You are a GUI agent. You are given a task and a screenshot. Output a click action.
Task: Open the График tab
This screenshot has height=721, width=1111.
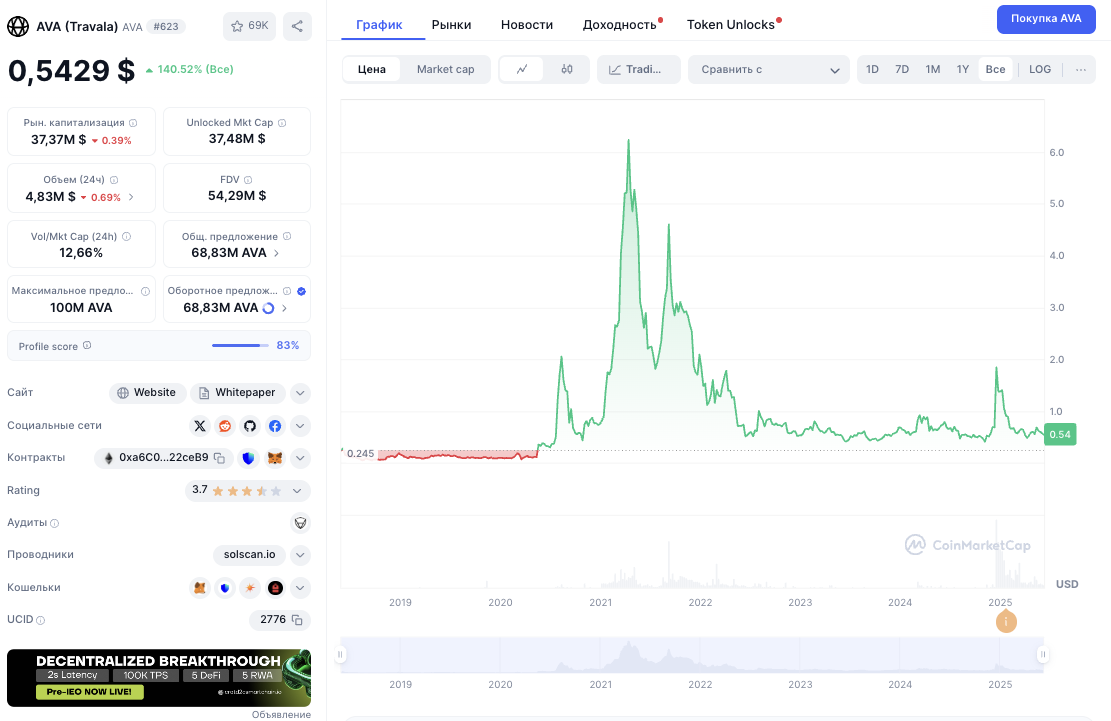point(379,25)
